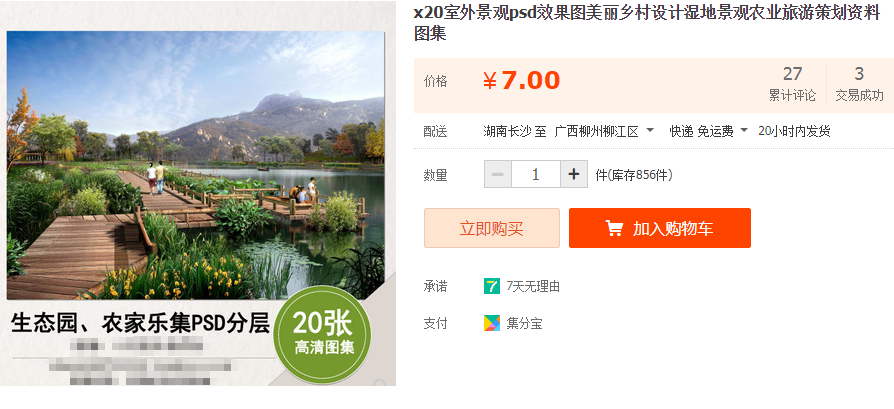894x409 pixels.
Task: Open the 27 累计评论 reviews link
Action: pyautogui.click(x=792, y=84)
